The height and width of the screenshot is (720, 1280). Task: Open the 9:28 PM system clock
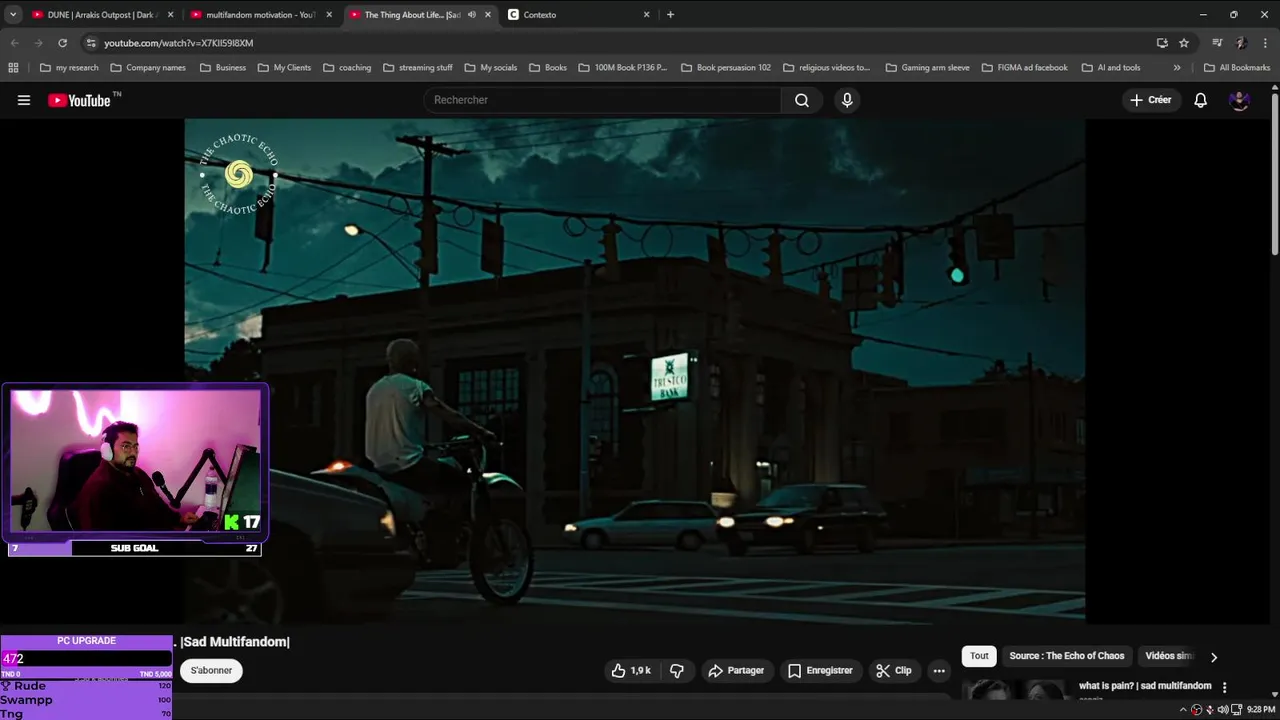pos(1260,709)
